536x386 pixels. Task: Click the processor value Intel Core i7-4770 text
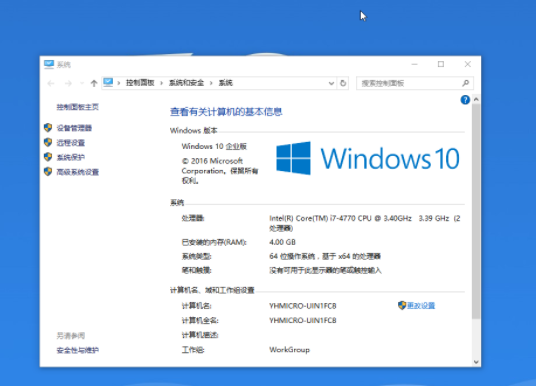tap(365, 223)
